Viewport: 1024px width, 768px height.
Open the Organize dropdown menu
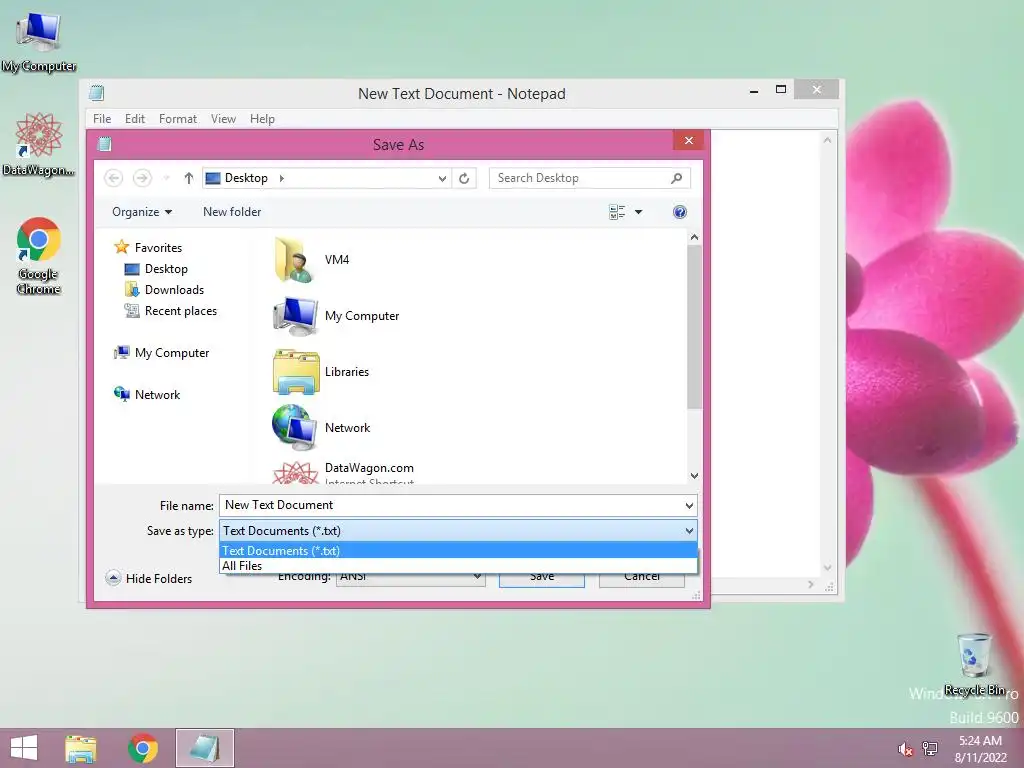point(142,212)
